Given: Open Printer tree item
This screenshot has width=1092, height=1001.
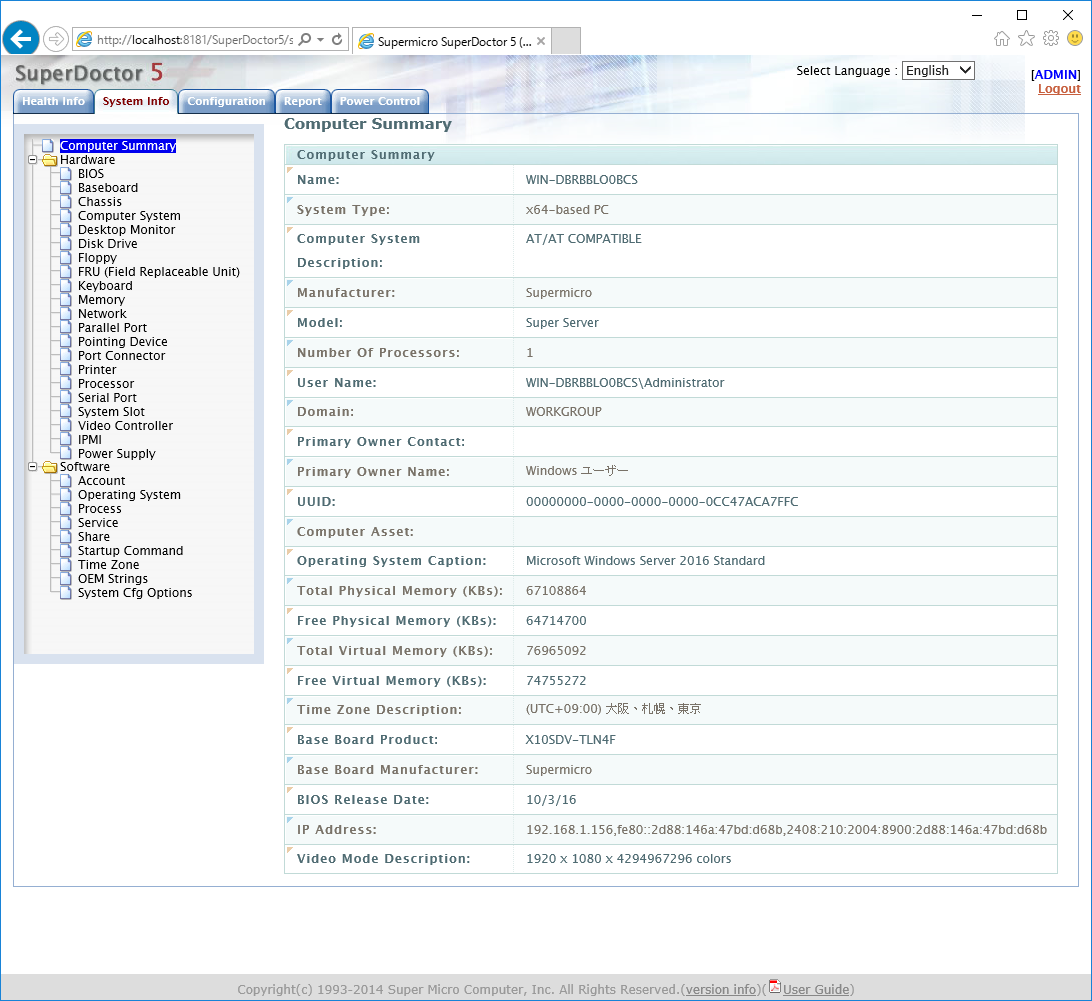Looking at the screenshot, I should [97, 369].
